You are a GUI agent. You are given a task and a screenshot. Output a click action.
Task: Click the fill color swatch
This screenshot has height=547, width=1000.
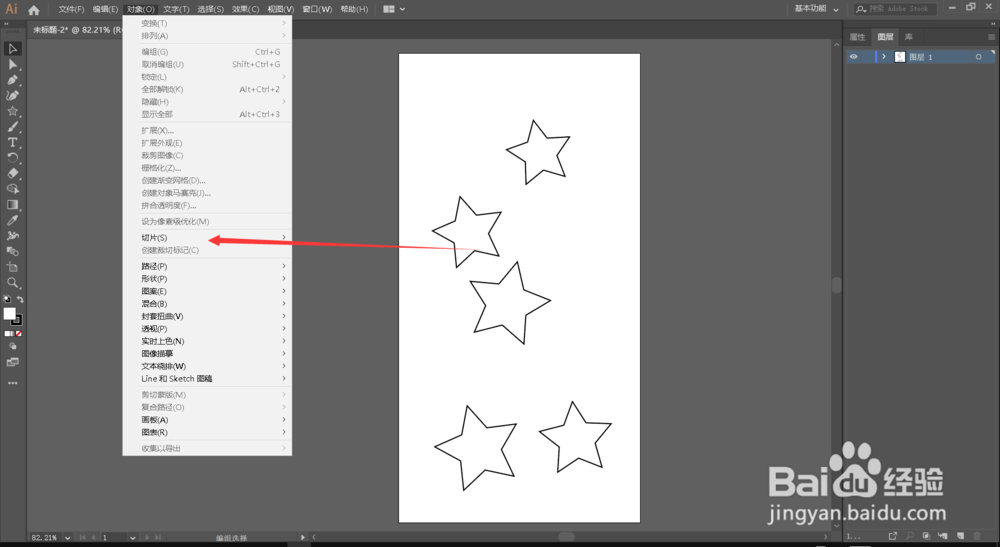(x=10, y=314)
